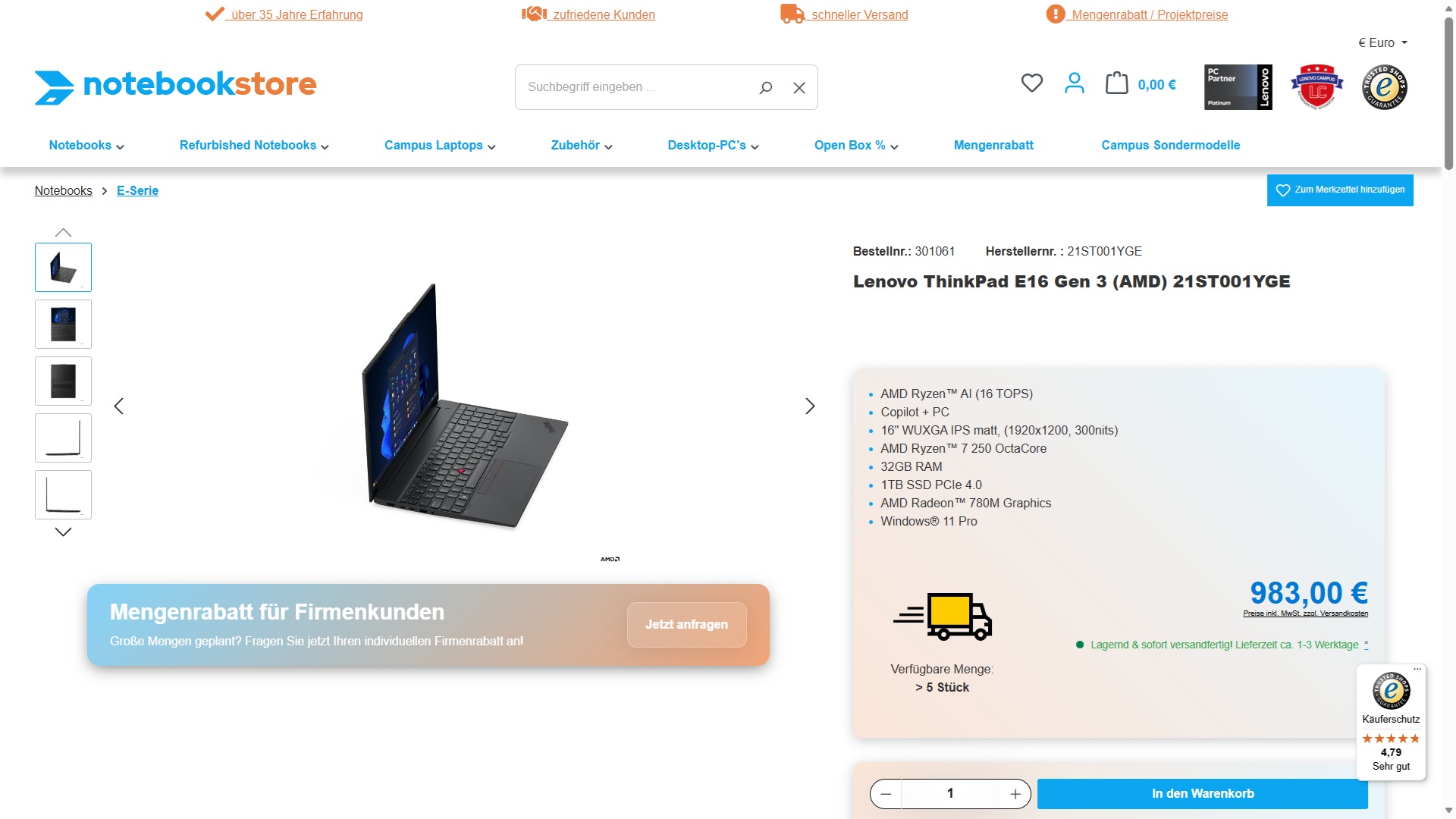Click the search magnifier icon
This screenshot has width=1456, height=819.
[x=766, y=87]
